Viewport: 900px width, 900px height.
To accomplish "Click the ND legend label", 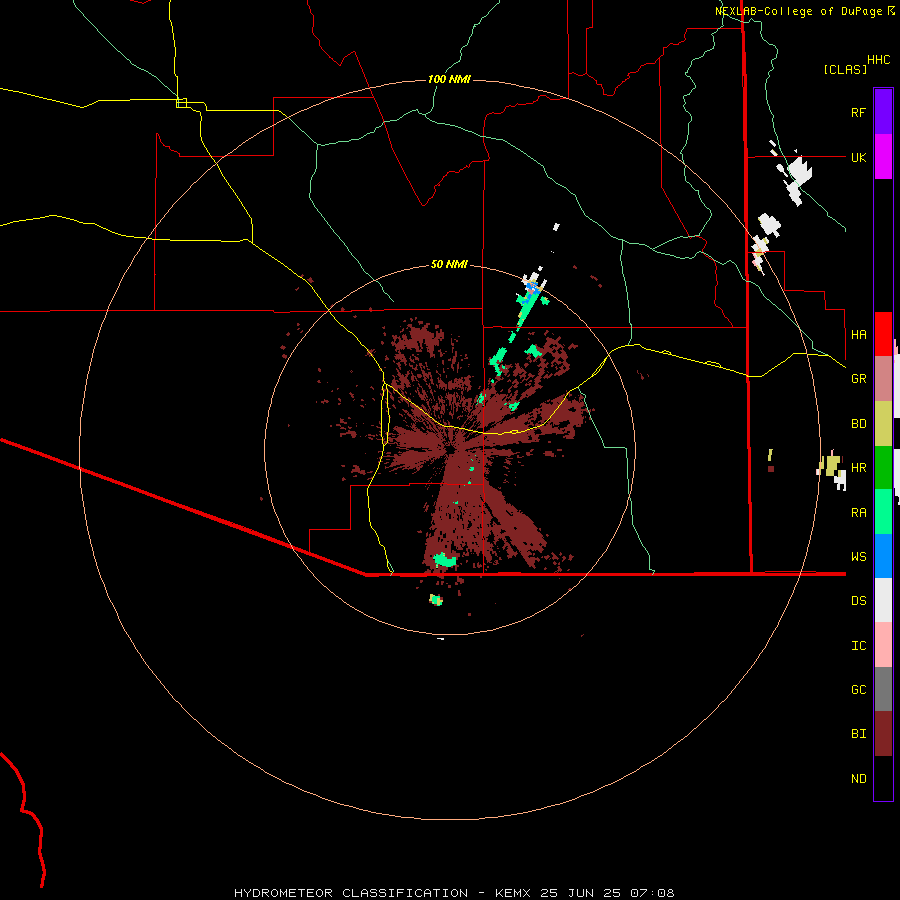I will click(x=858, y=779).
